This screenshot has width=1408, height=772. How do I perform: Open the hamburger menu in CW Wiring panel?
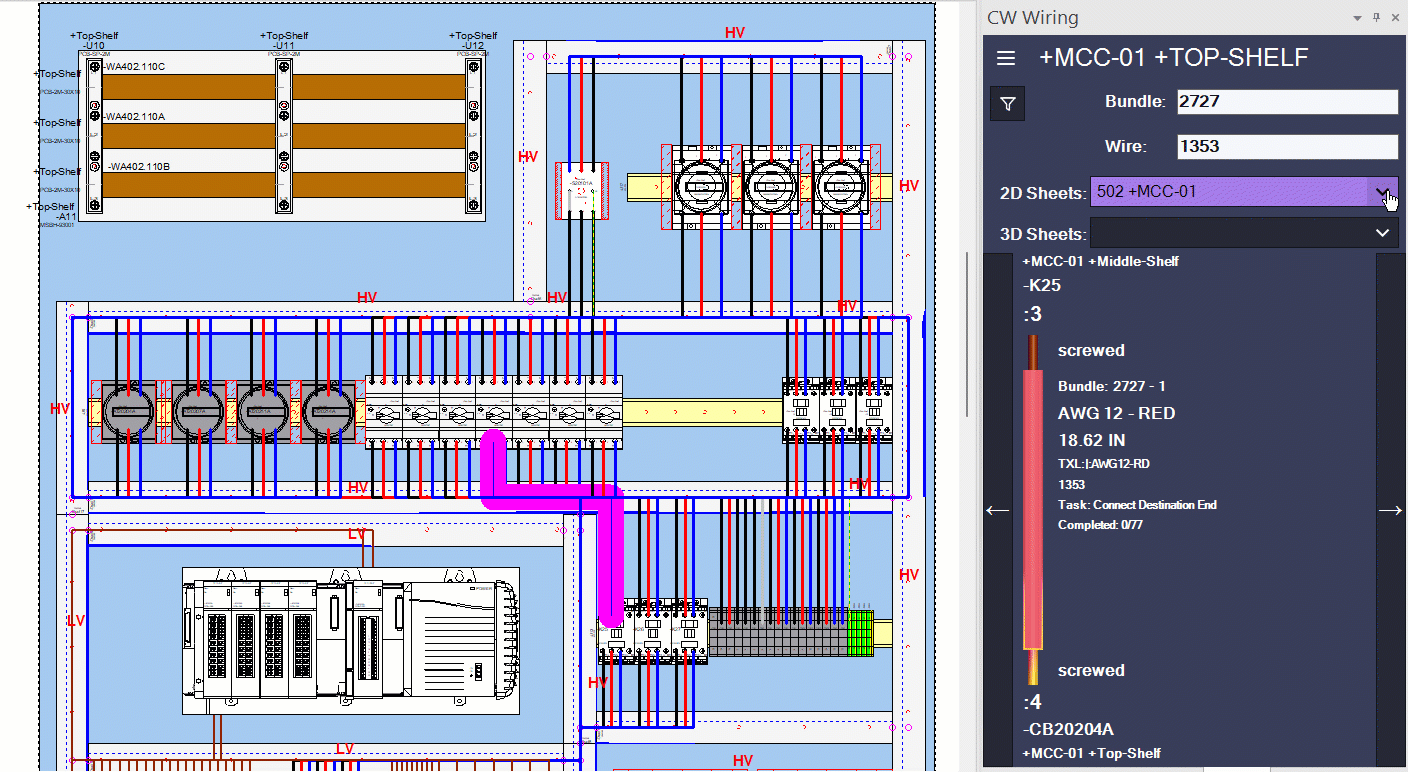coord(1005,58)
